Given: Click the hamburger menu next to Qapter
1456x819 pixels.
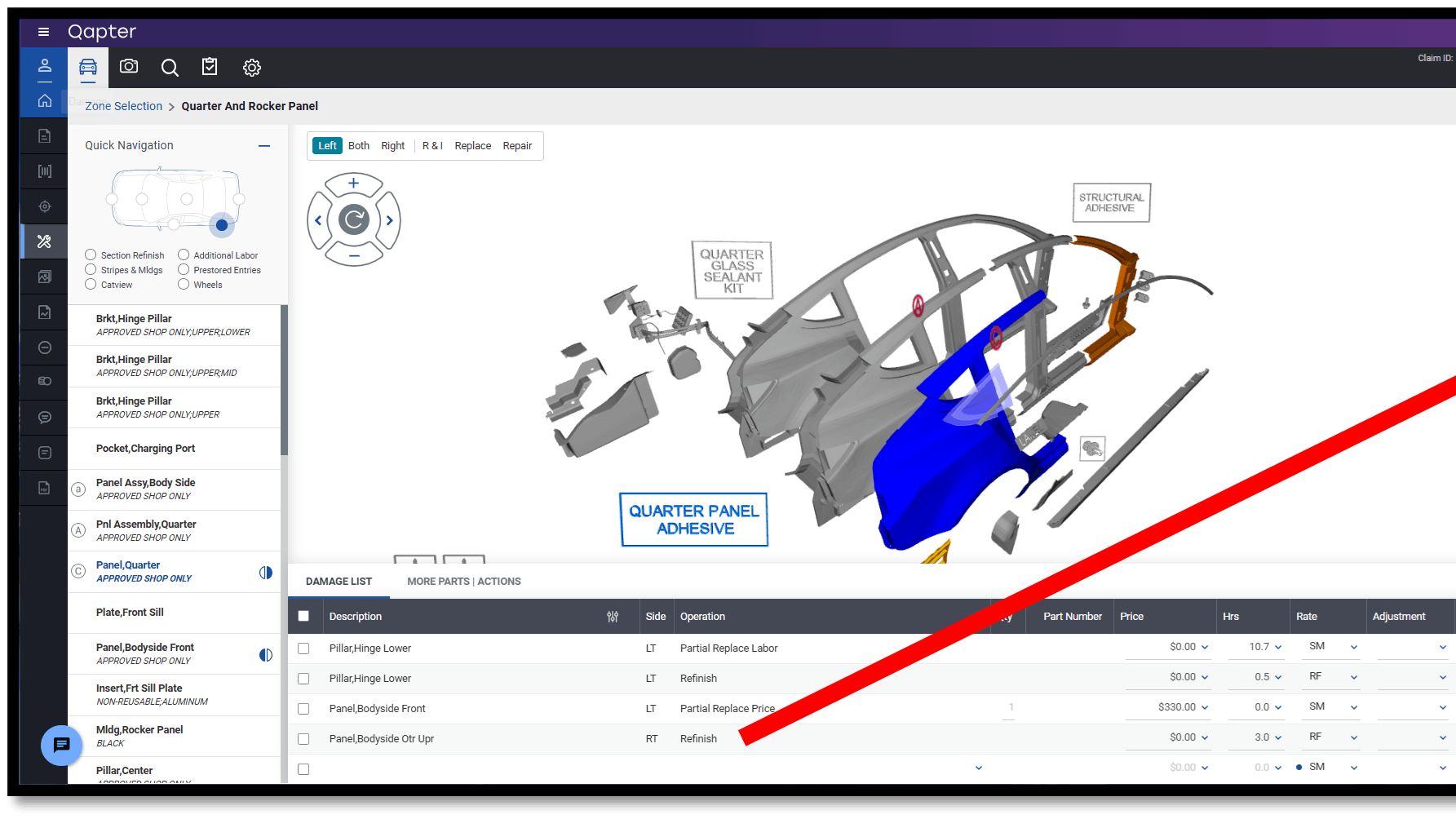Looking at the screenshot, I should click(x=44, y=32).
